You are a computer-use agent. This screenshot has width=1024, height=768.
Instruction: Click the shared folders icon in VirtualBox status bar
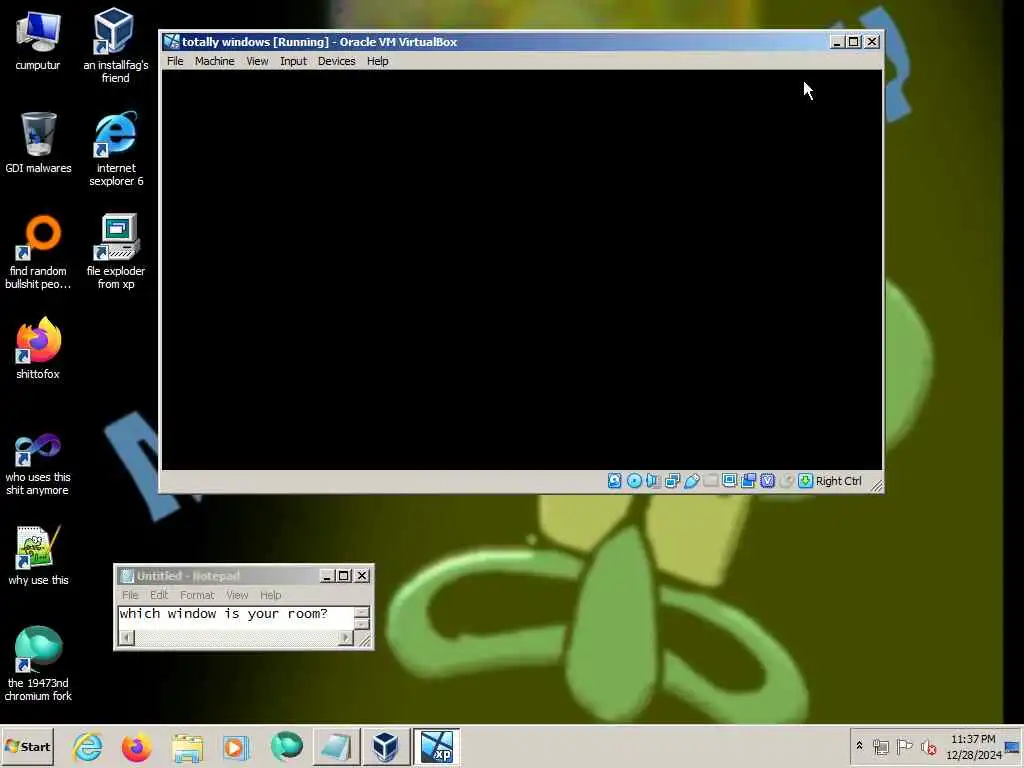(711, 481)
